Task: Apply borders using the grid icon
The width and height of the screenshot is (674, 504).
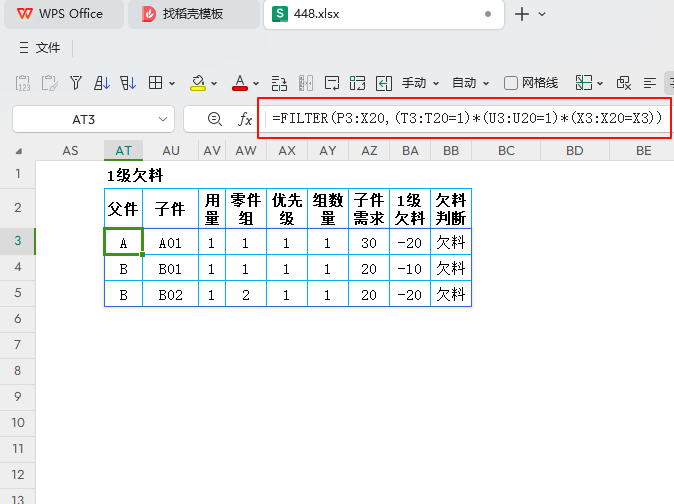Action: pos(155,82)
